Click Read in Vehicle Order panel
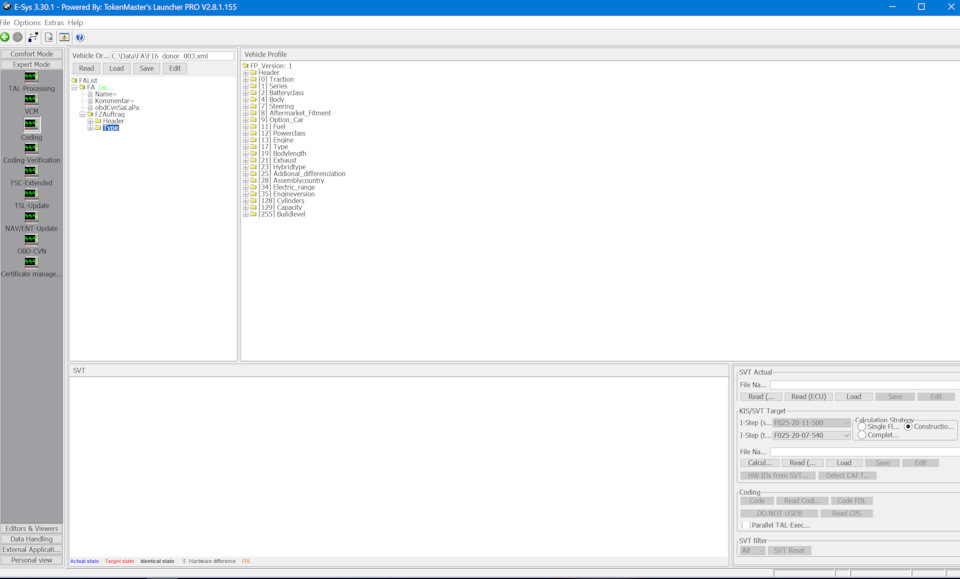 tap(86, 68)
